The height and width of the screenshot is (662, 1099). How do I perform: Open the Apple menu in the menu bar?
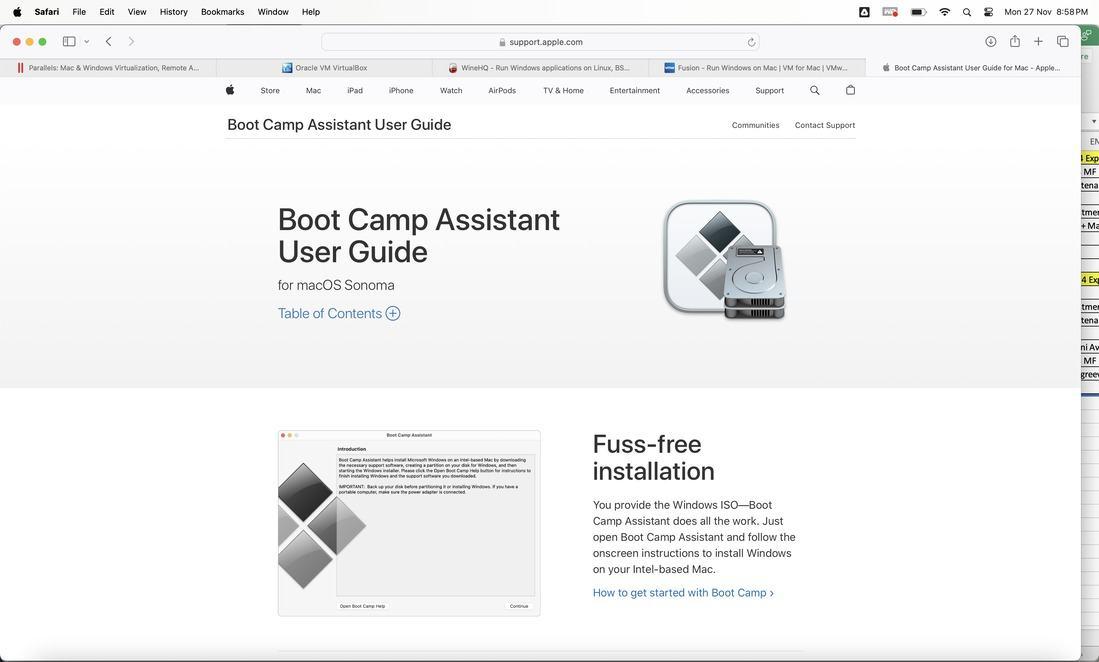(18, 12)
